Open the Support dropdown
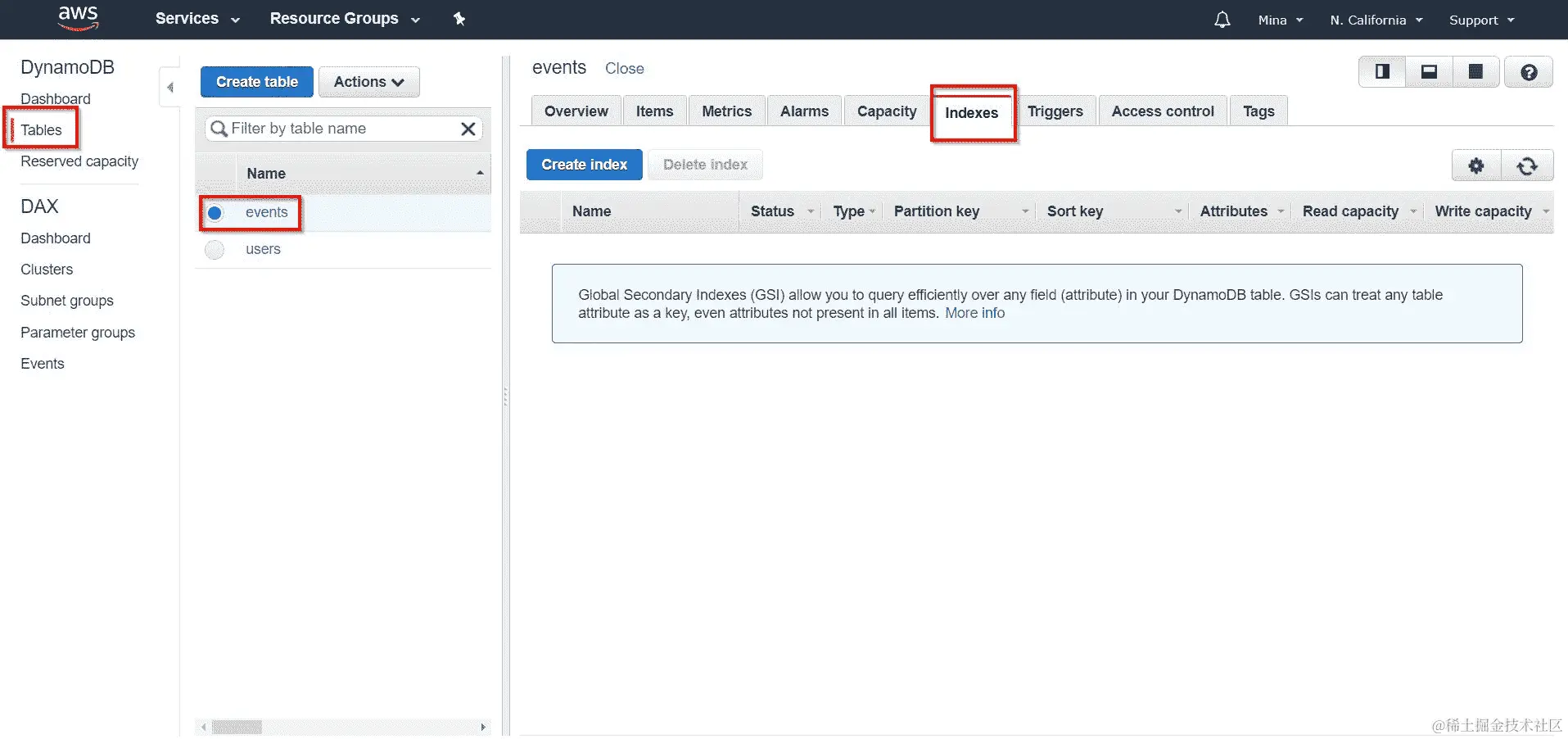 point(1482,20)
